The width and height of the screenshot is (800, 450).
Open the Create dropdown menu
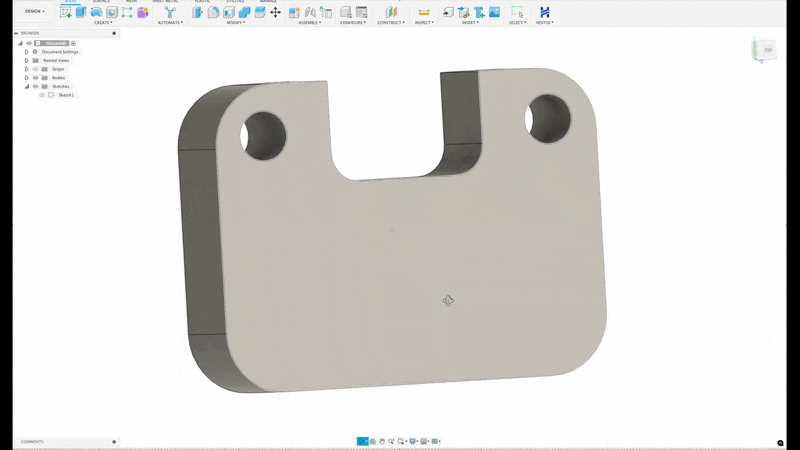pyautogui.click(x=104, y=22)
